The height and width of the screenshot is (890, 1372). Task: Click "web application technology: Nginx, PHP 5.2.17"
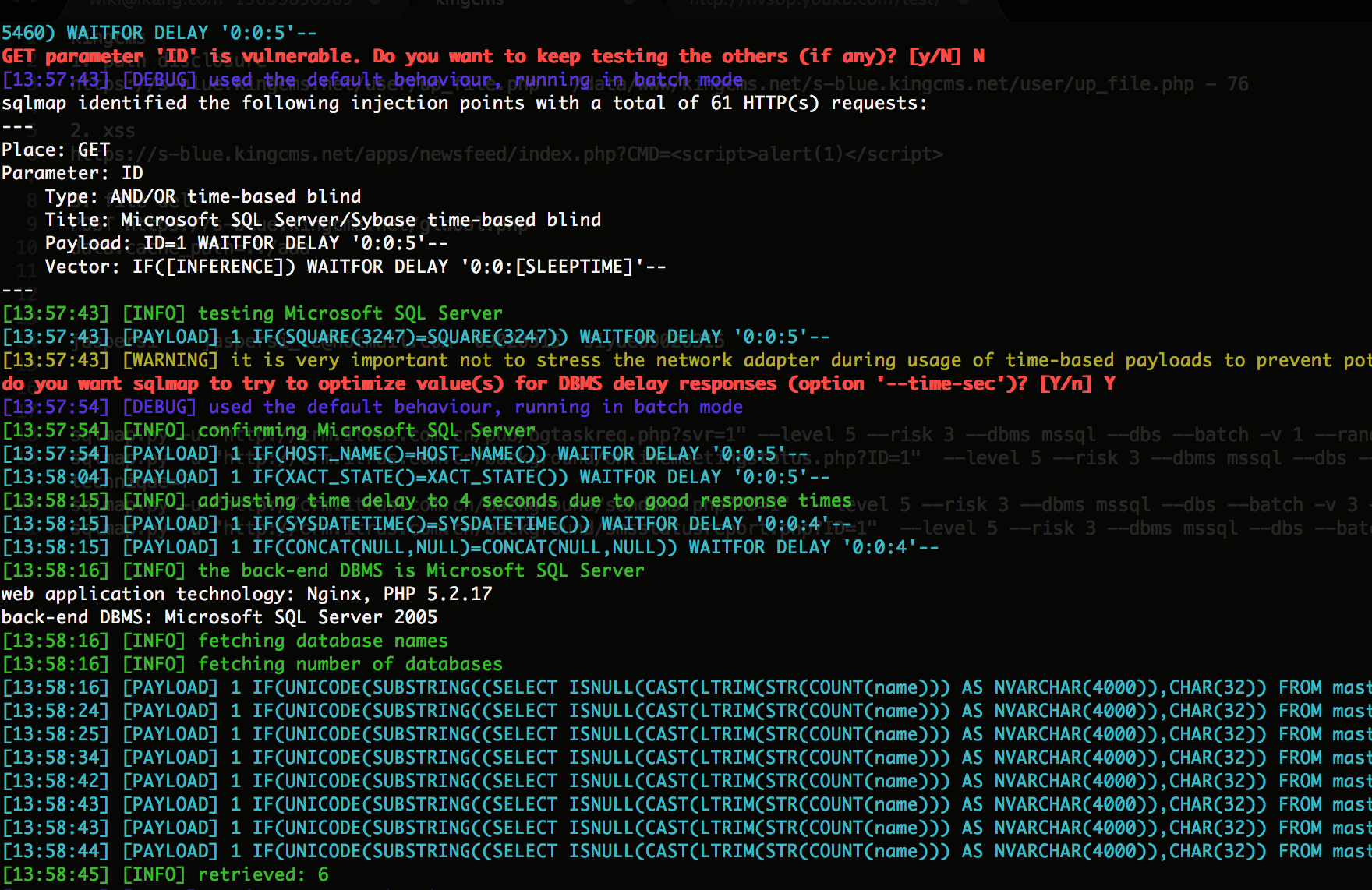[x=246, y=594]
